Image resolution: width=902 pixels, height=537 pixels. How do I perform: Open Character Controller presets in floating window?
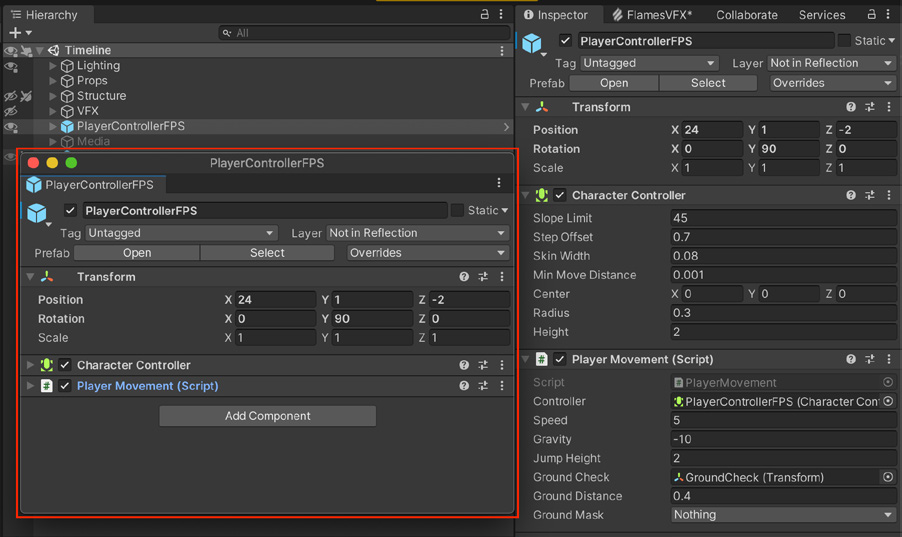(483, 365)
